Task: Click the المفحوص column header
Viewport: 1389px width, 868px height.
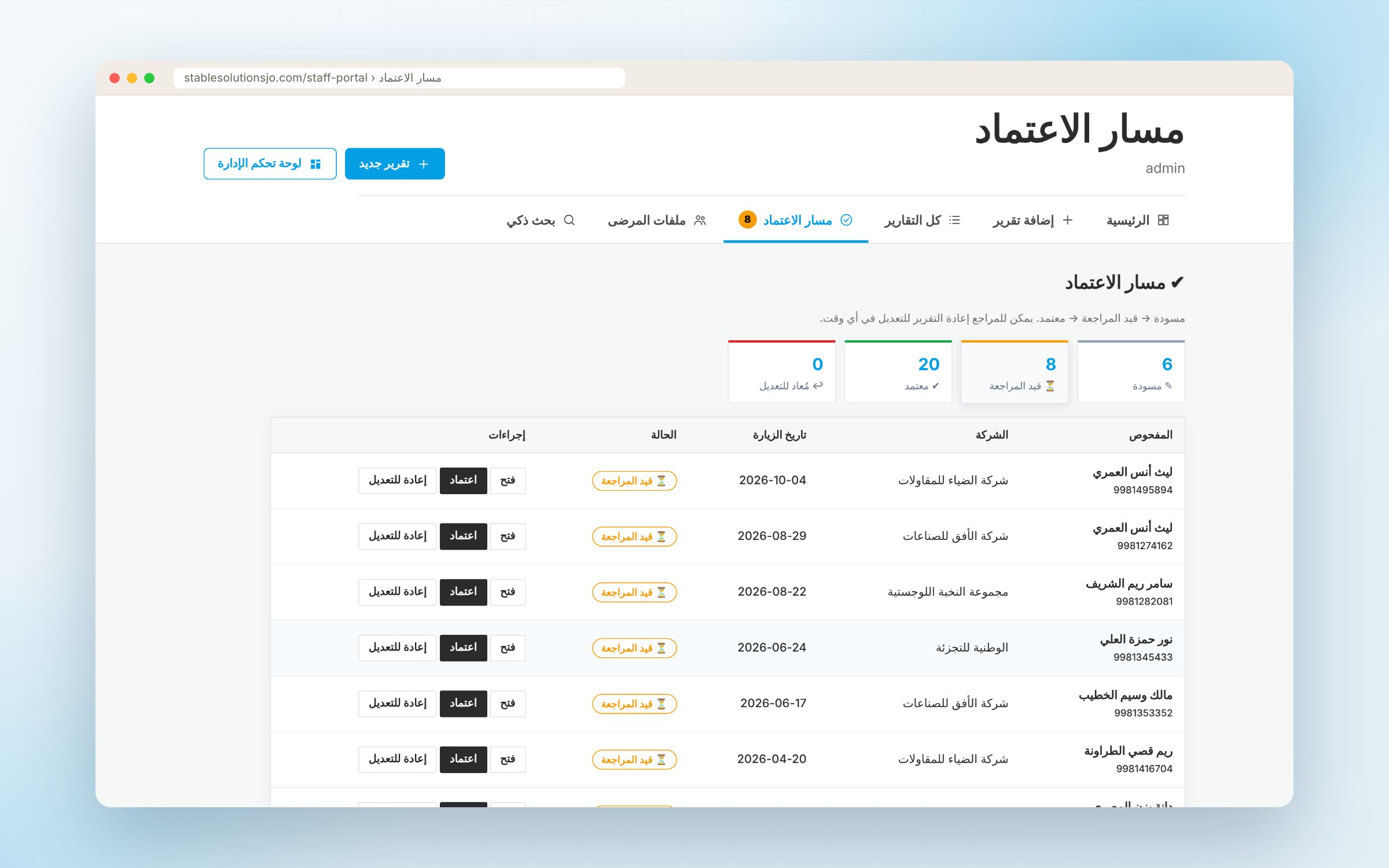Action: click(x=1151, y=435)
